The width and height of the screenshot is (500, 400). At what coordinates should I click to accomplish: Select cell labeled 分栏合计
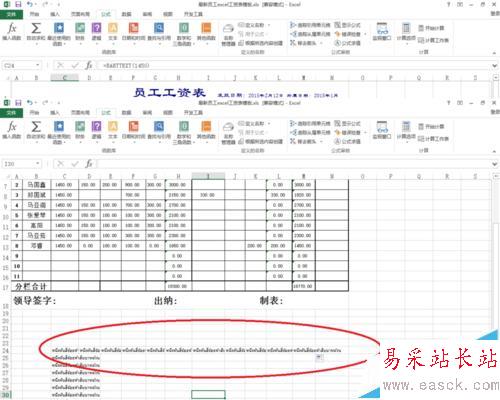[31, 286]
